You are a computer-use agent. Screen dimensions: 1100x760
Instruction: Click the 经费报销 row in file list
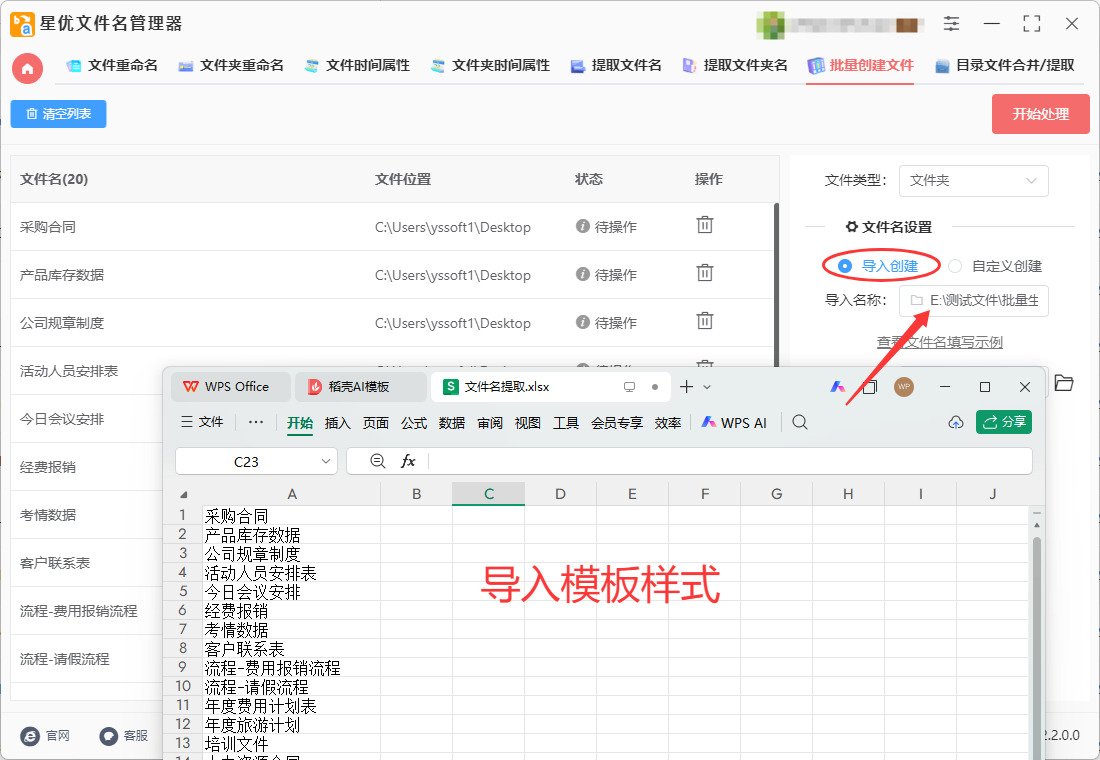click(88, 467)
